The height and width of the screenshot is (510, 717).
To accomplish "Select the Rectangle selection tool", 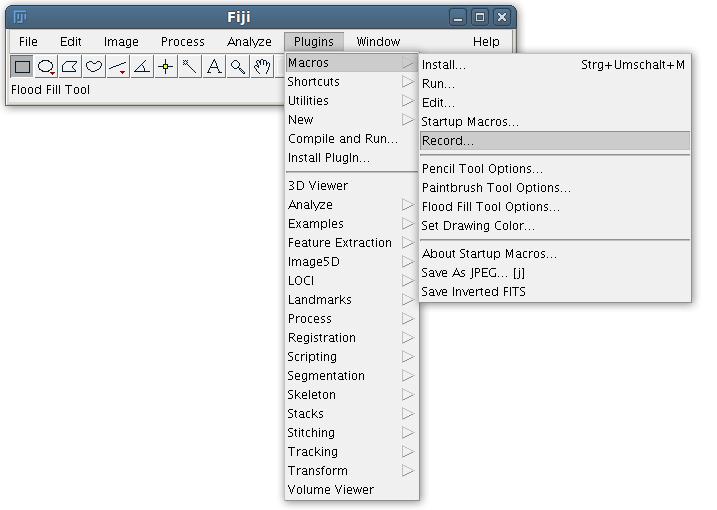I will pyautogui.click(x=22, y=67).
